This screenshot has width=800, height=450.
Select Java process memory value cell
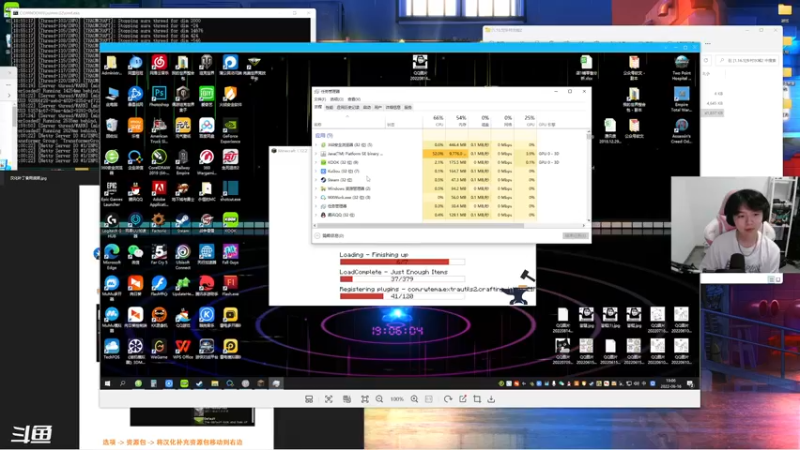(x=457, y=154)
